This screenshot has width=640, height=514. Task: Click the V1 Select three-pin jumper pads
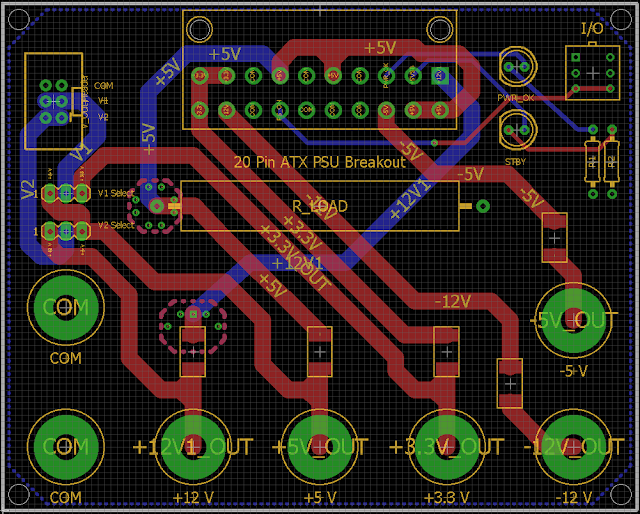click(66, 193)
